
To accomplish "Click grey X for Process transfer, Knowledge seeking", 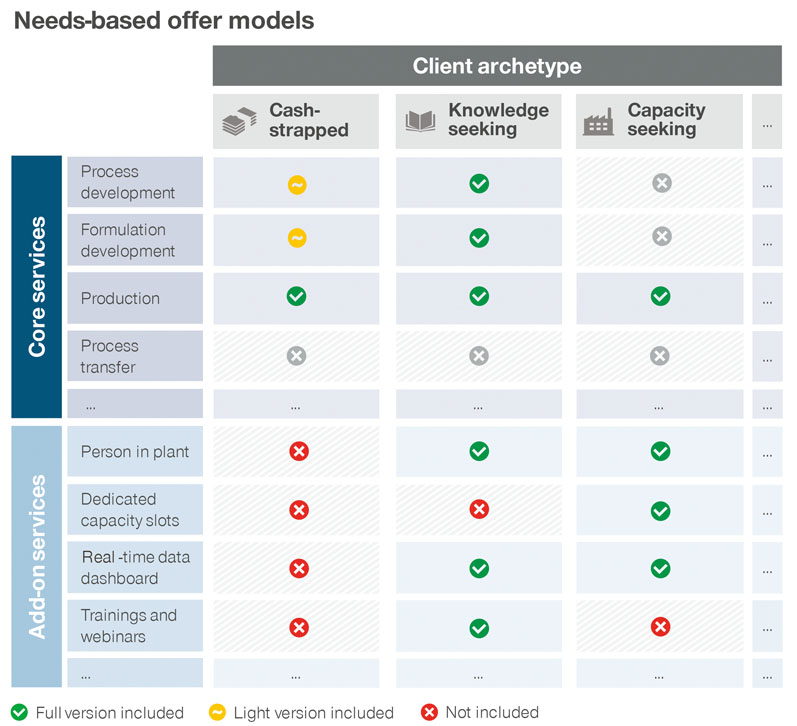I will tap(479, 355).
